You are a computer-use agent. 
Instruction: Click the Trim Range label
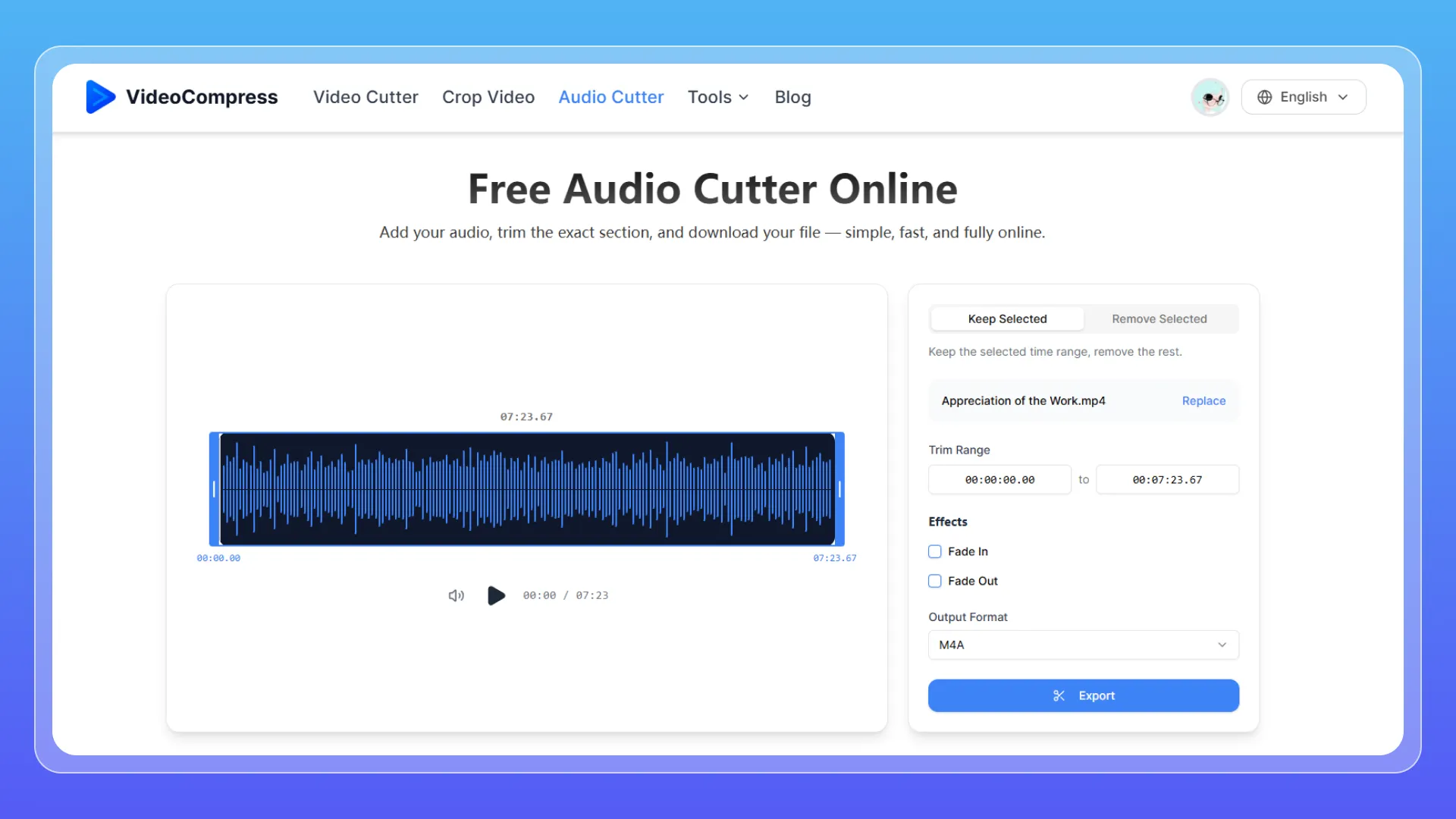(959, 450)
